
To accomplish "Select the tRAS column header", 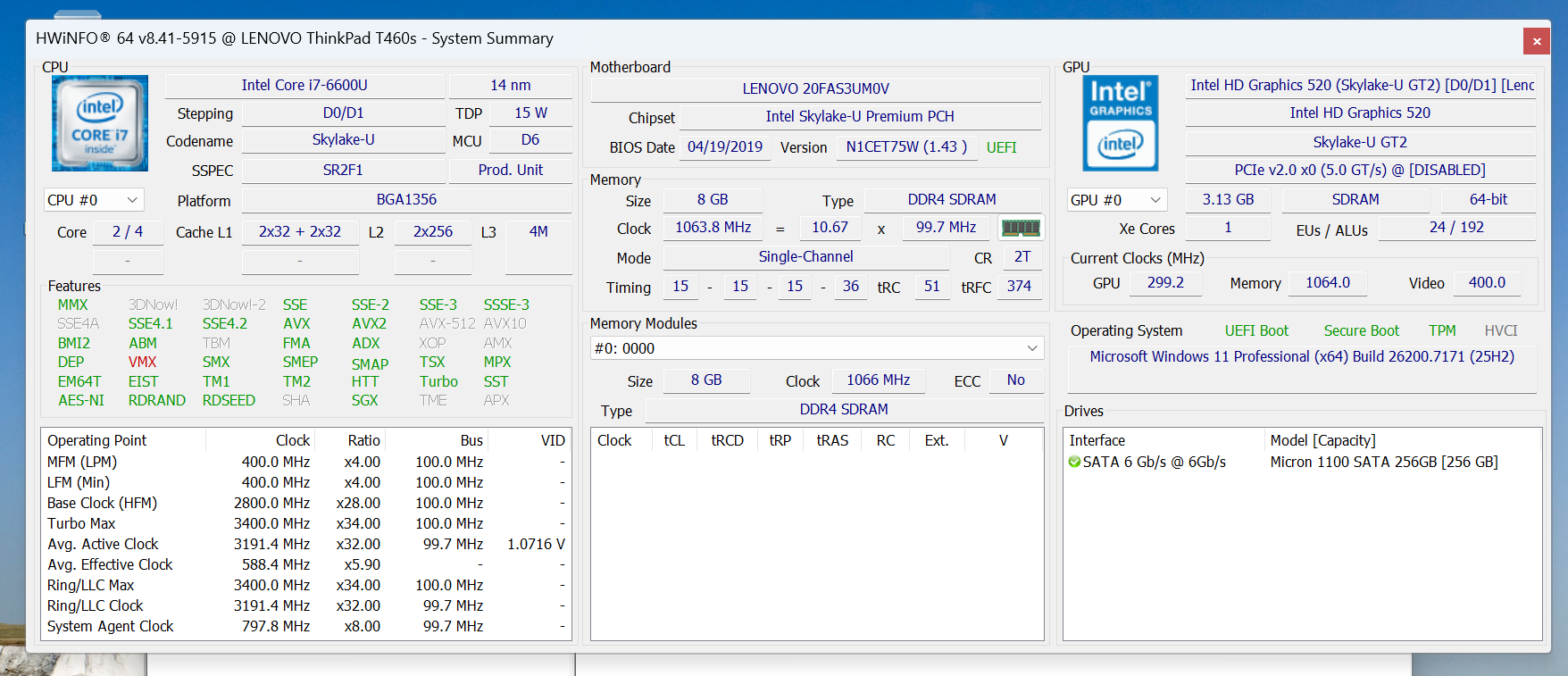I will click(x=832, y=440).
